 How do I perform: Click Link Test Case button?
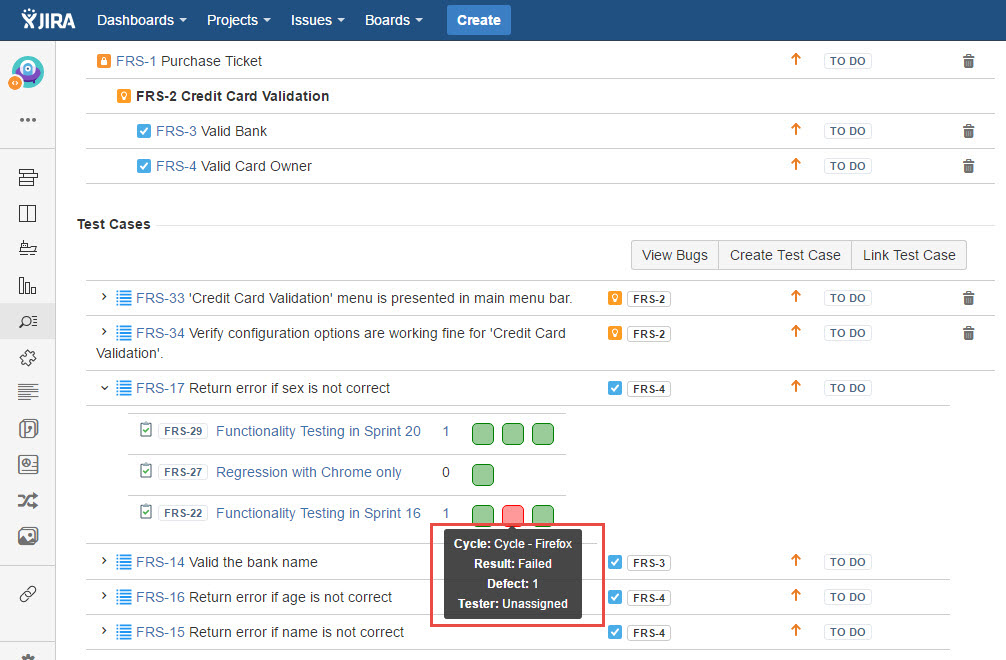[908, 255]
